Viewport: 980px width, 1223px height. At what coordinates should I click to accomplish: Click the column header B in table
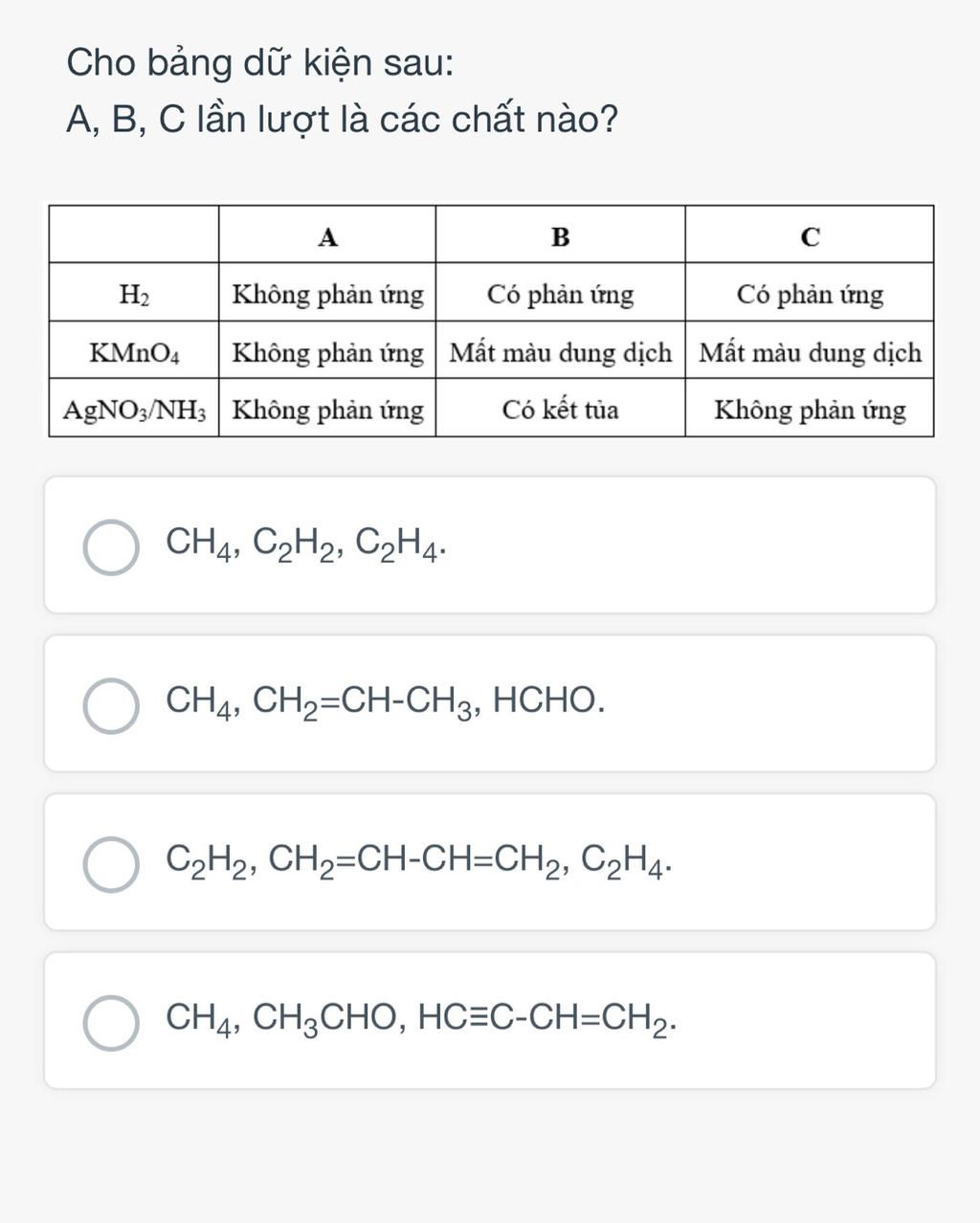pyautogui.click(x=561, y=235)
